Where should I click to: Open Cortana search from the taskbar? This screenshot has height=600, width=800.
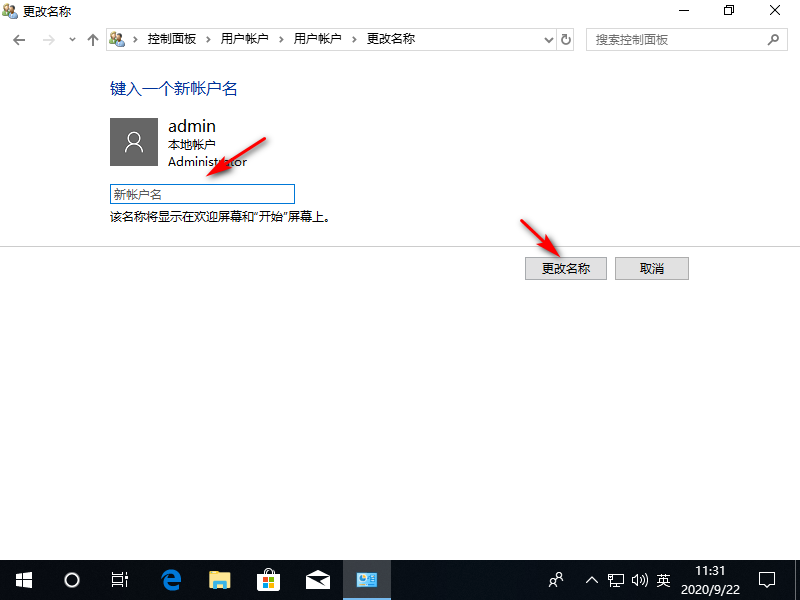tap(71, 580)
